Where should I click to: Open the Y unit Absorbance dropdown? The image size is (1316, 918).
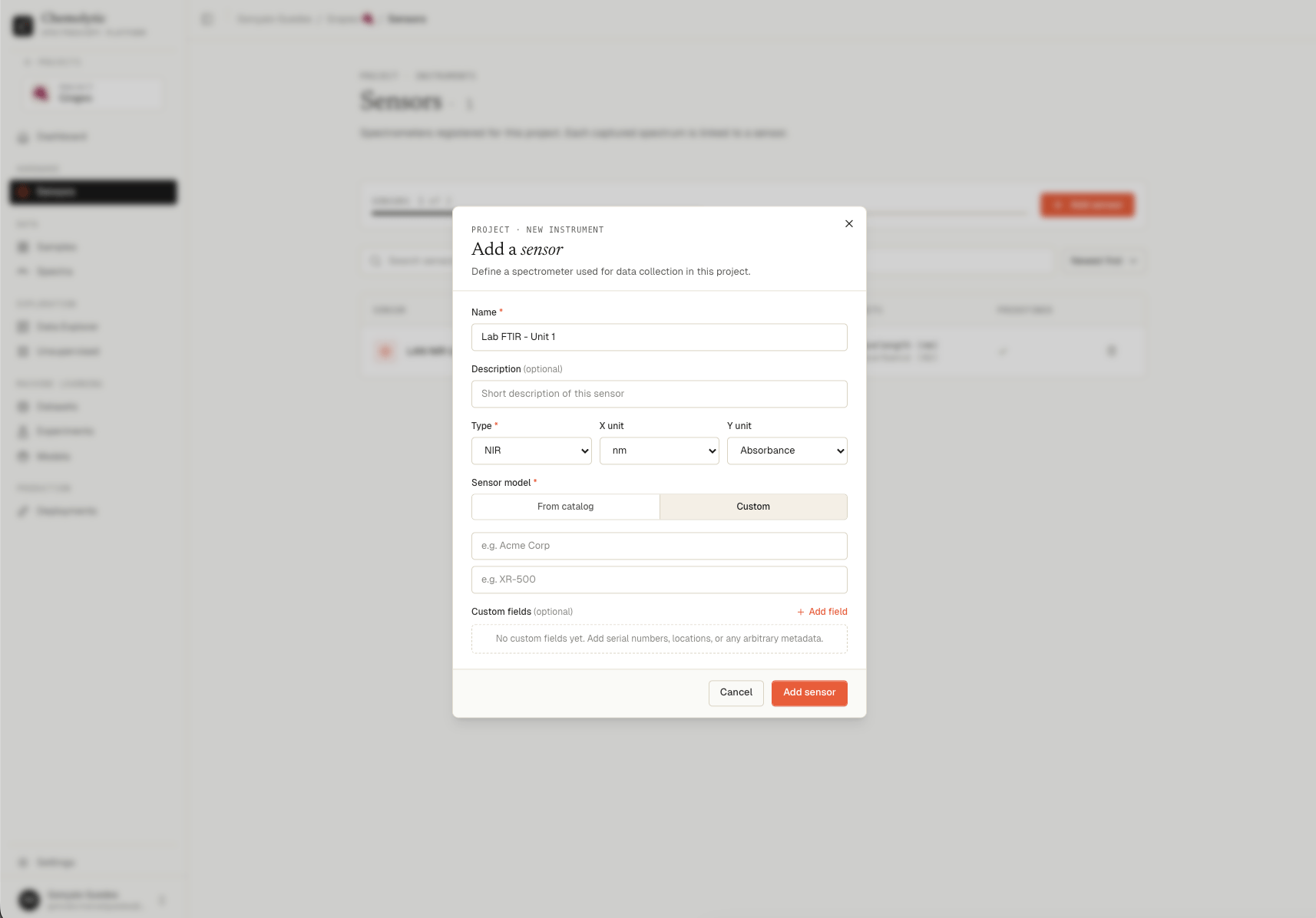click(x=787, y=451)
